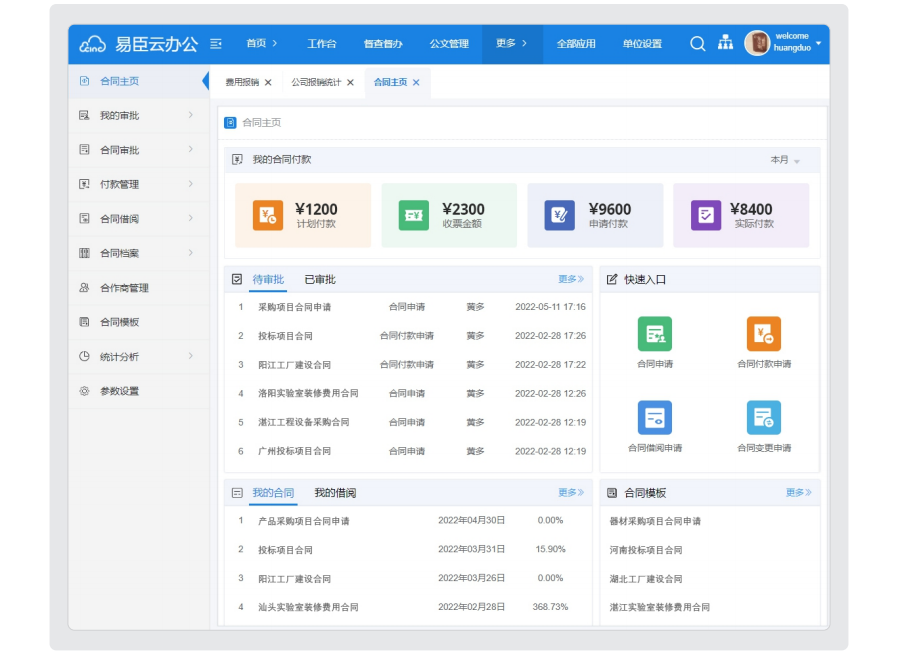Toggle the sidebar collapse menu icon
The width and height of the screenshot is (897, 655).
[x=216, y=44]
